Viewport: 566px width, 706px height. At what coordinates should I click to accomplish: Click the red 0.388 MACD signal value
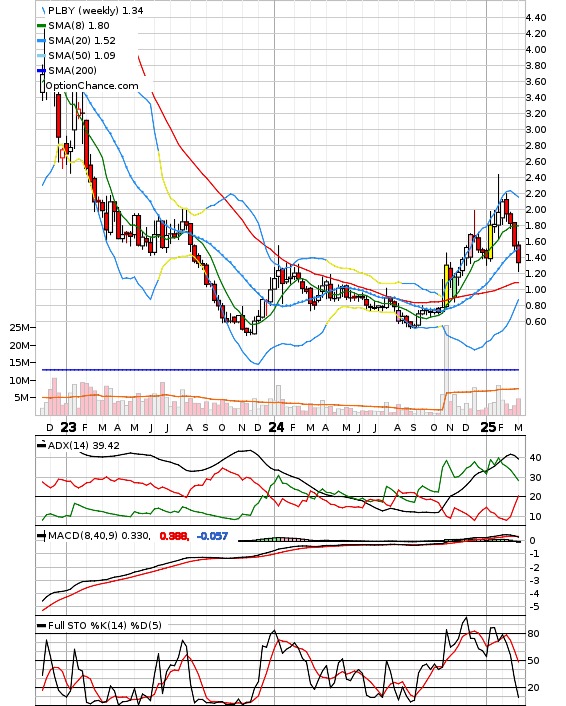pyautogui.click(x=174, y=536)
